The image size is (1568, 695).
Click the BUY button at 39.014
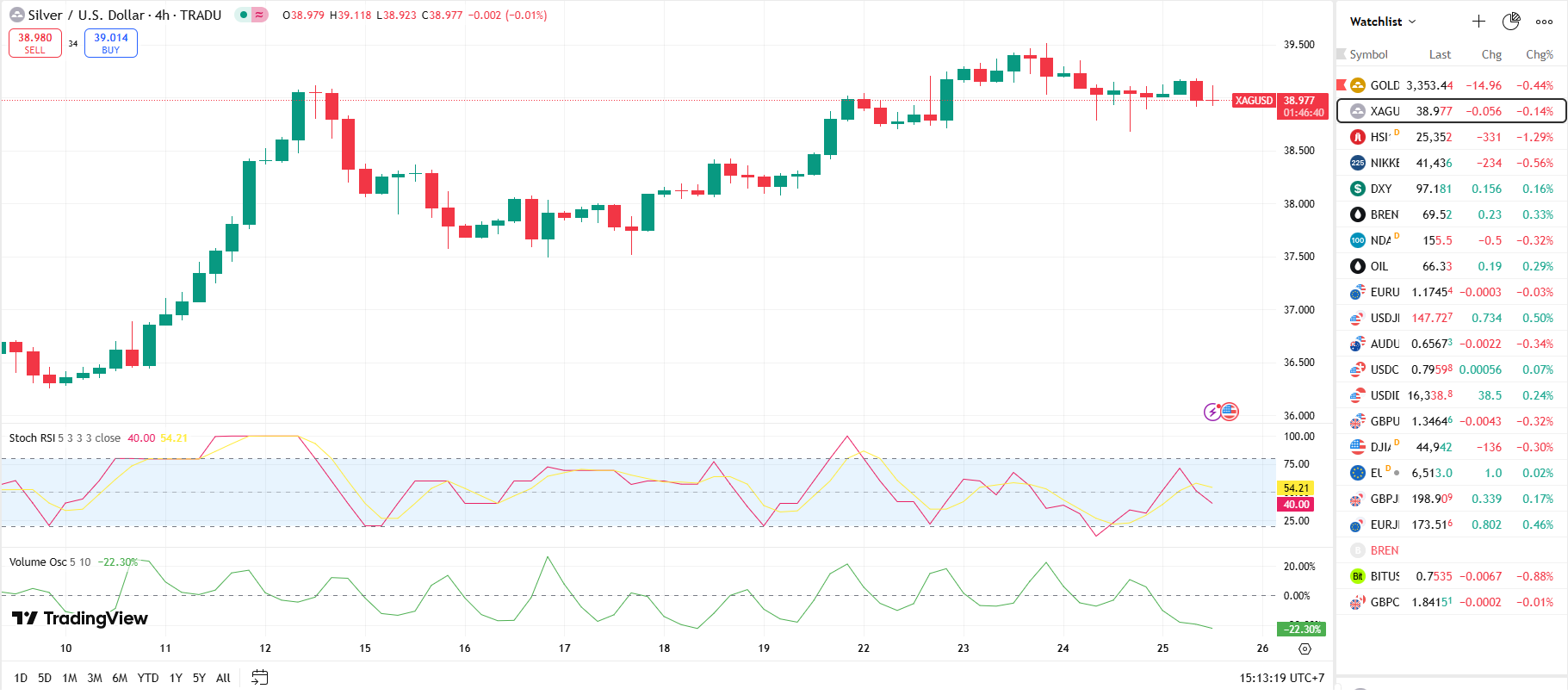click(x=111, y=43)
